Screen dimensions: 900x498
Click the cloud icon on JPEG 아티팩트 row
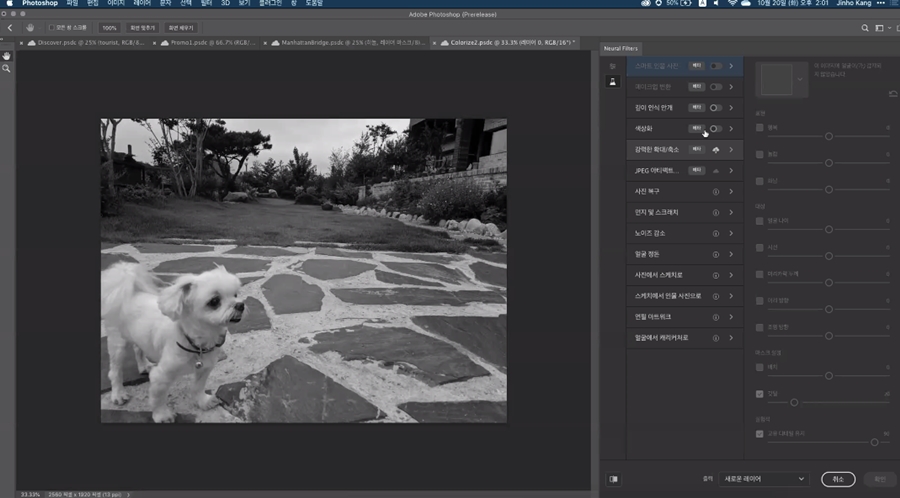716,171
